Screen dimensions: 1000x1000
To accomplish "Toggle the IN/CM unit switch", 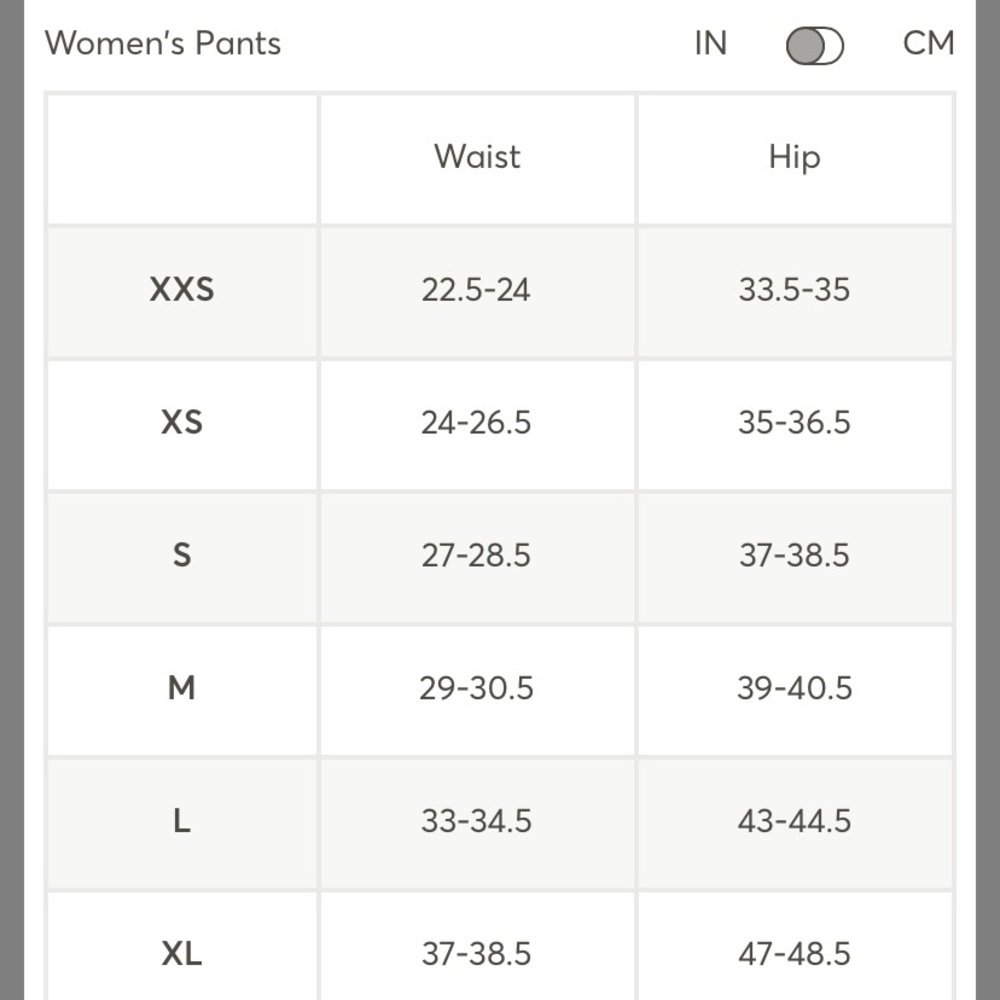I will (814, 46).
